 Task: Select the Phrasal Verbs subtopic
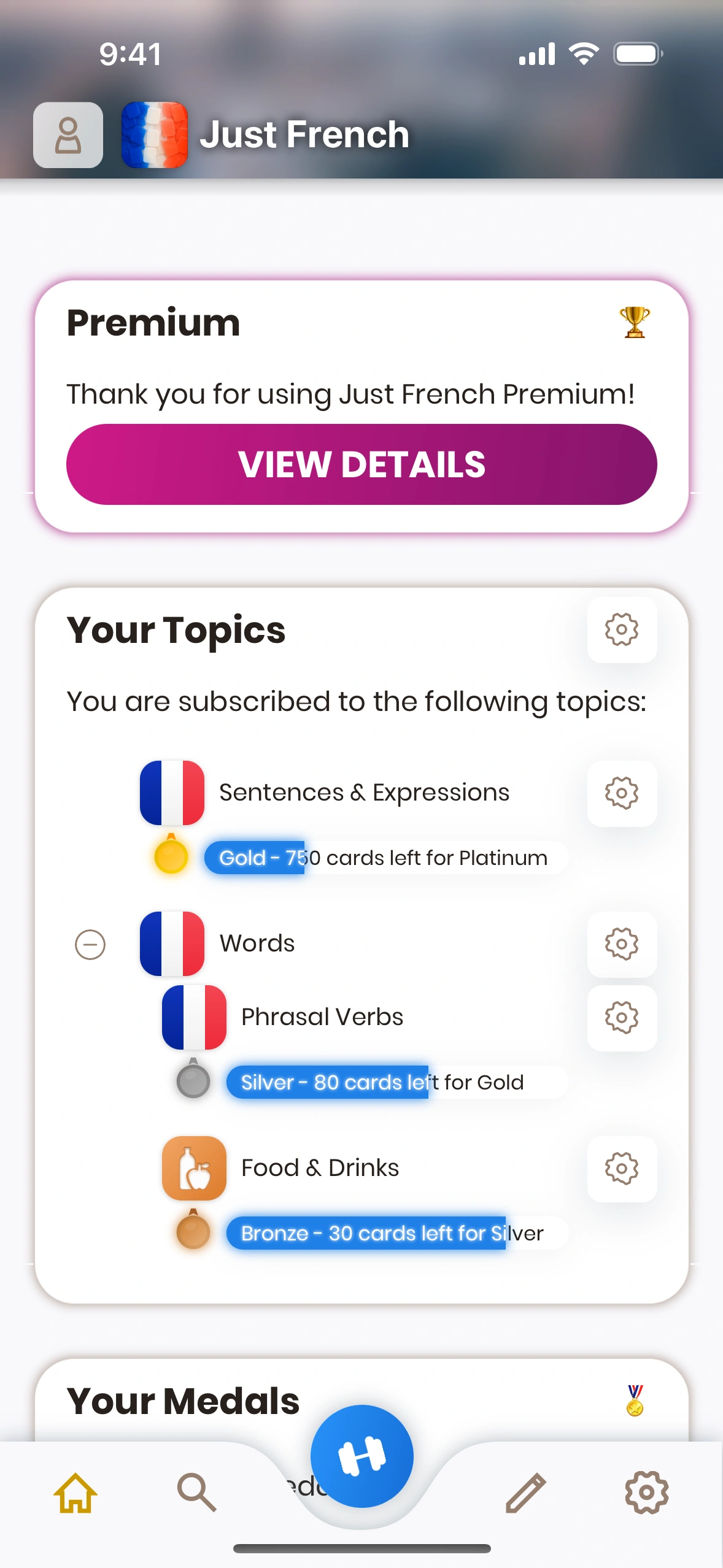(322, 1017)
